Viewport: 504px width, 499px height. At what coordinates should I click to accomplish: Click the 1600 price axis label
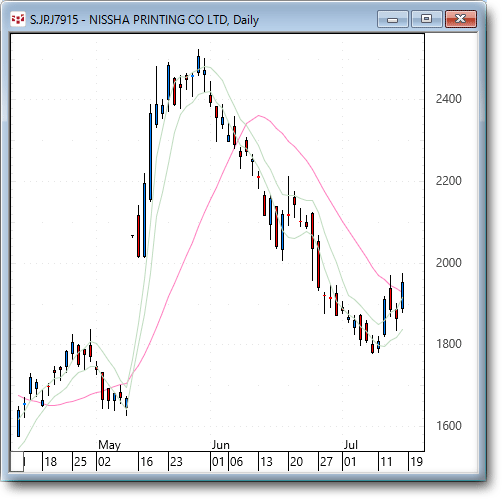[x=448, y=426]
